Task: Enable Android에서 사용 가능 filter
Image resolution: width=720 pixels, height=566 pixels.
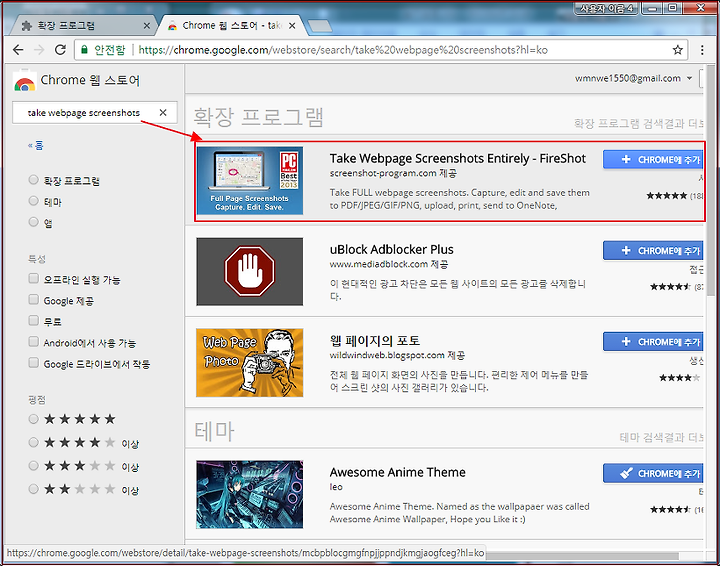Action: tap(33, 341)
